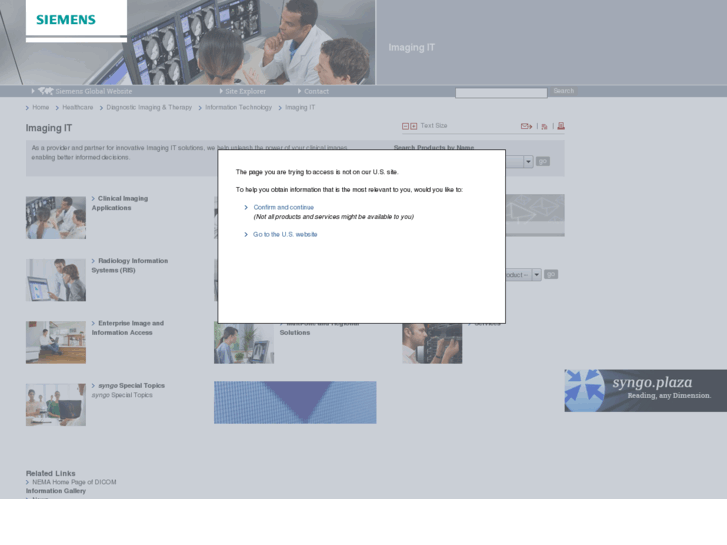The image size is (727, 545).
Task: Click the Radiology Information Systems thumbnail
Action: tap(56, 280)
